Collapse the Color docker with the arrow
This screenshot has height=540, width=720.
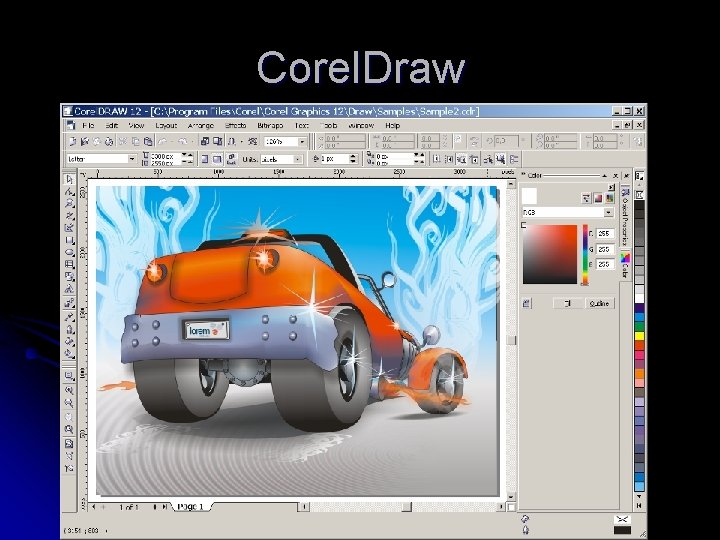604,175
